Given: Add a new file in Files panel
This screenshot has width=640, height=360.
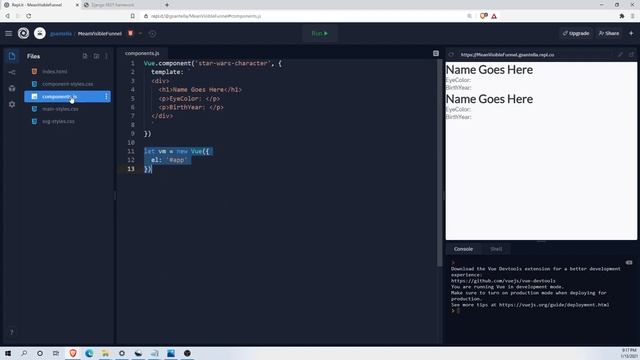Looking at the screenshot, I should pos(85,56).
